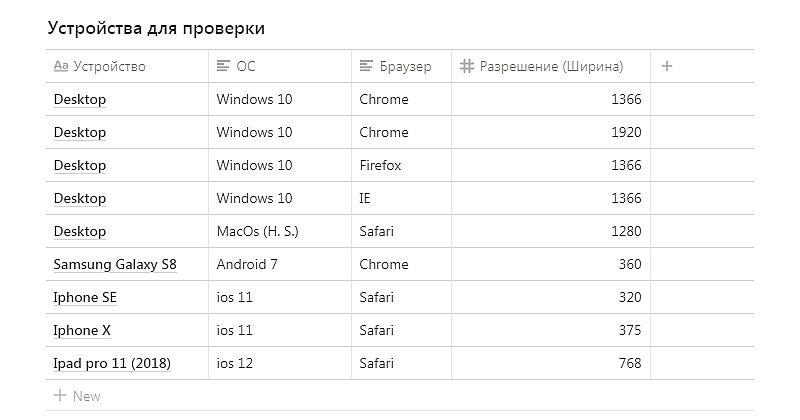
Task: Open the Устройство column header menu
Action: (x=127, y=66)
